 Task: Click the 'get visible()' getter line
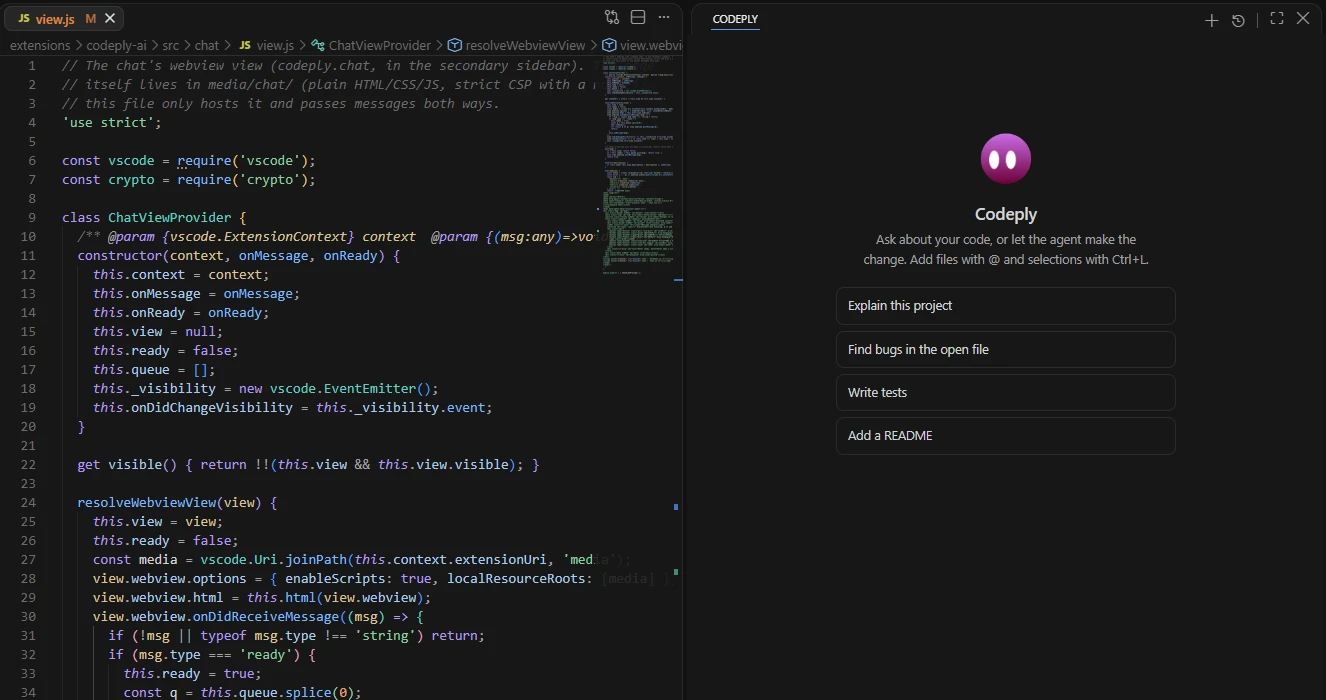coord(308,464)
